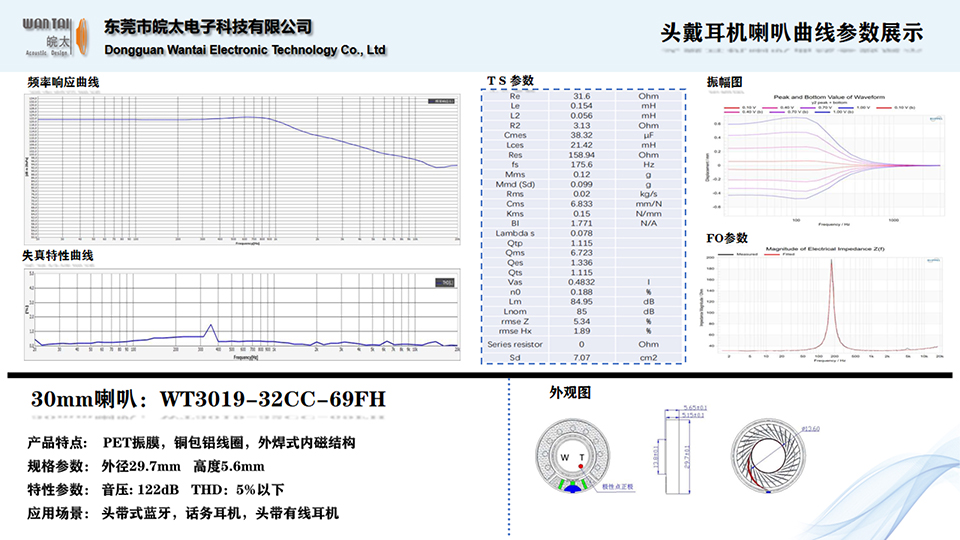Viewport: 960px width, 540px height.
Task: Click the side profile dimension drawing
Action: pos(678,451)
